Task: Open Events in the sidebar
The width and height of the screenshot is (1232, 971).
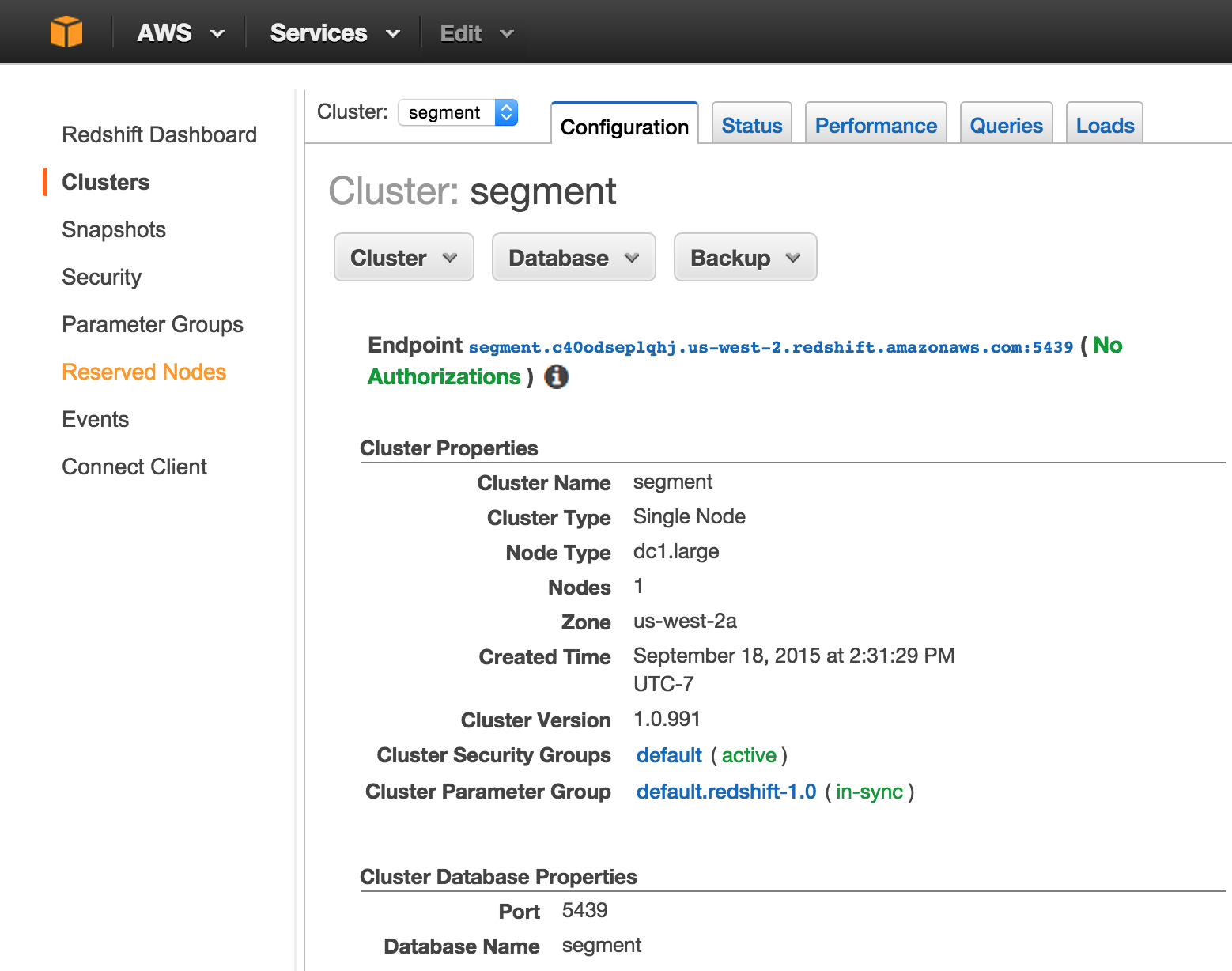Action: click(x=96, y=419)
